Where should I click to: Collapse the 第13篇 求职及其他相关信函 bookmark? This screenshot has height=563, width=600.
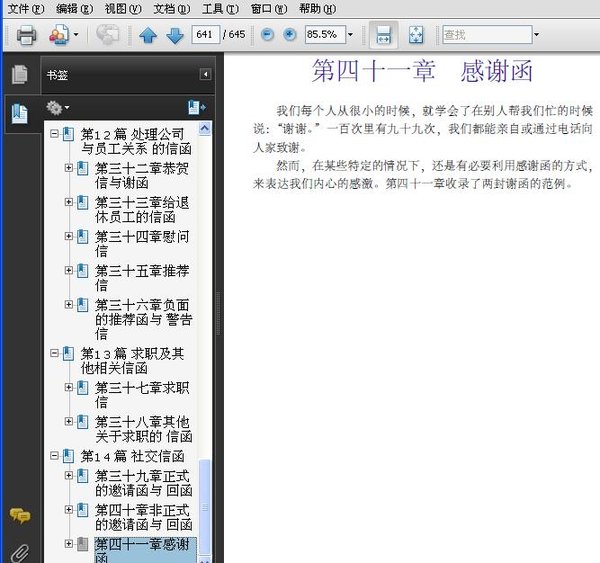54,353
